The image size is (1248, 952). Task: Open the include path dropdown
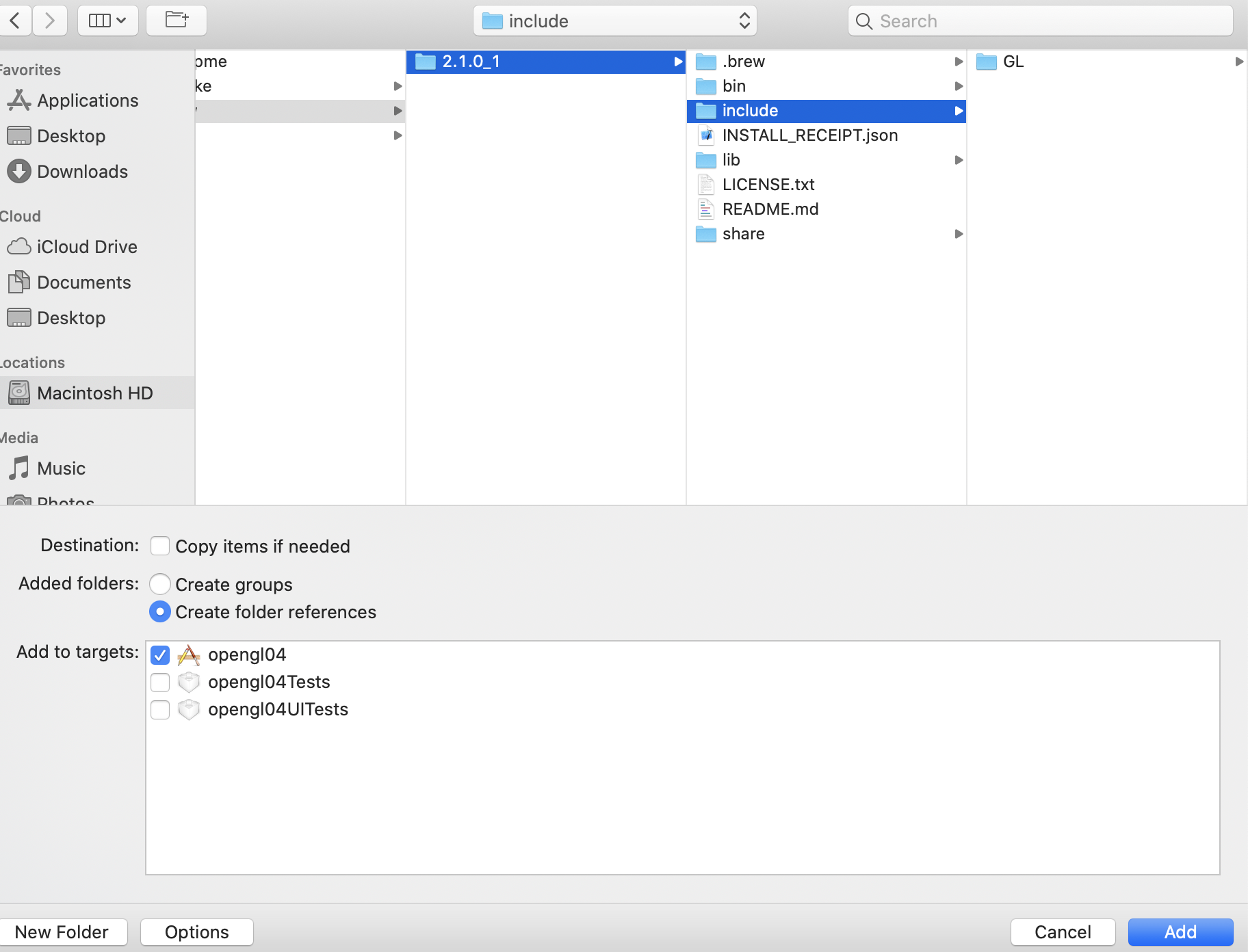pyautogui.click(x=614, y=21)
